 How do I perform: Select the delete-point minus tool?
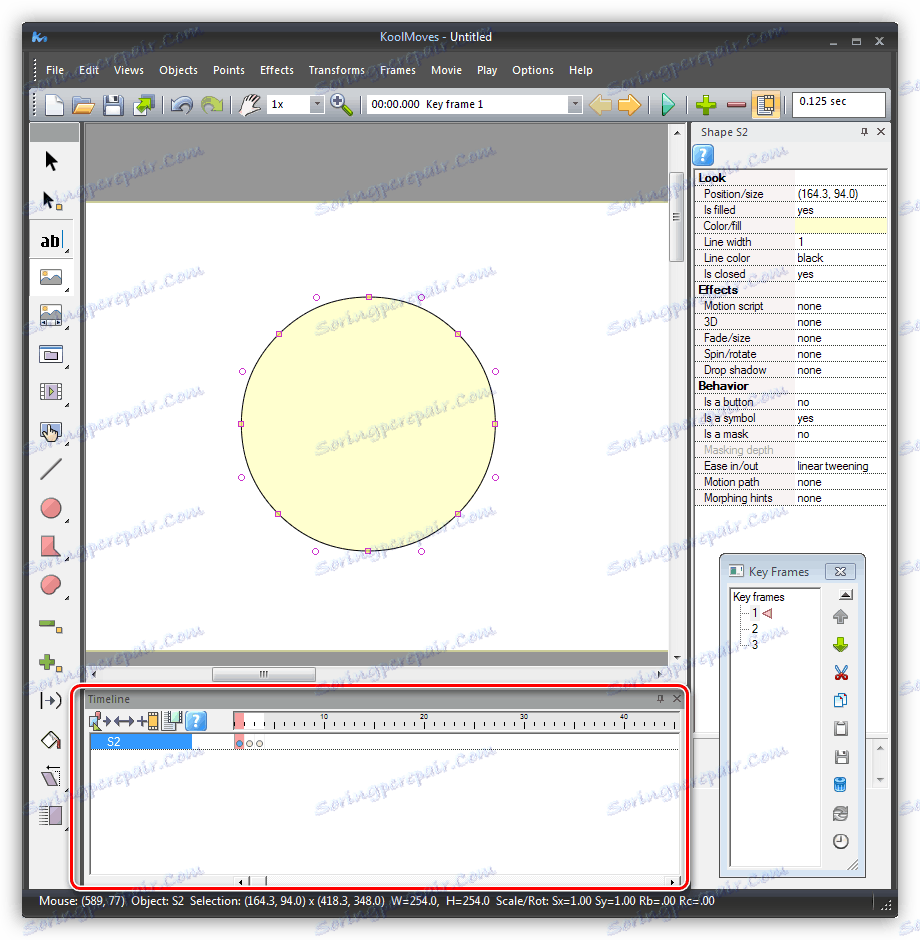click(x=51, y=626)
